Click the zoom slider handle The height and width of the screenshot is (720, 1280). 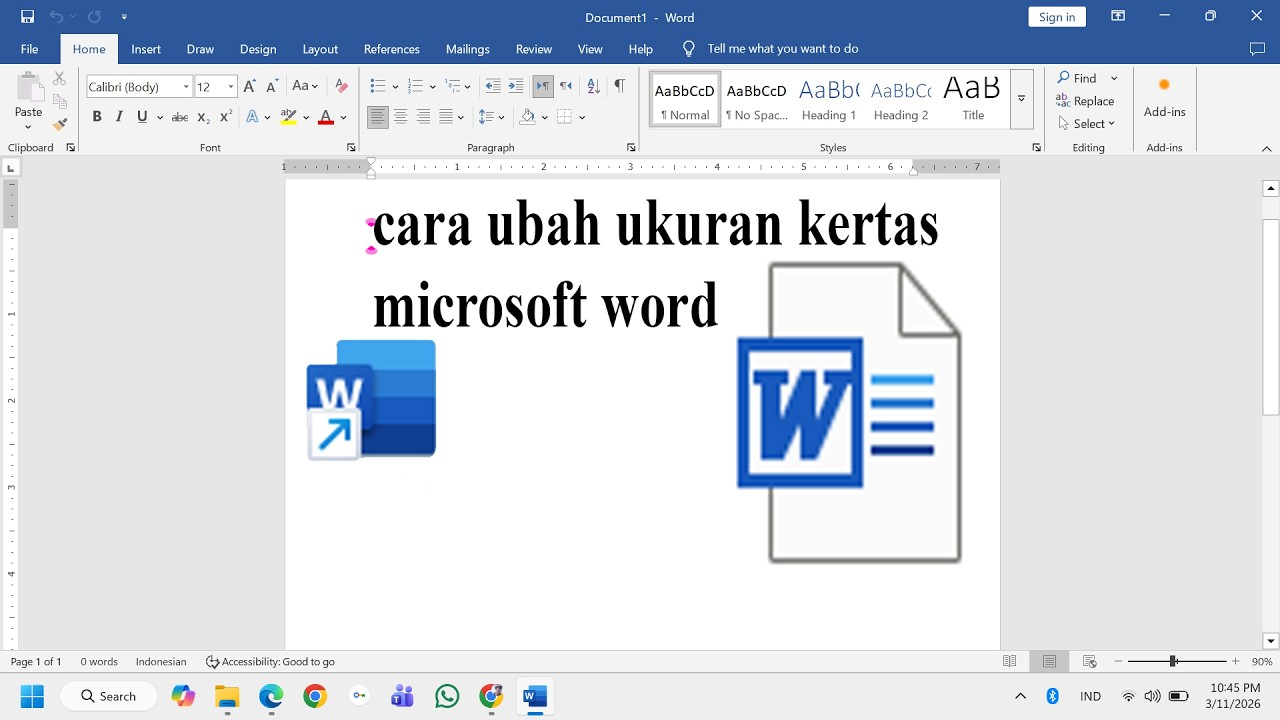point(1173,661)
